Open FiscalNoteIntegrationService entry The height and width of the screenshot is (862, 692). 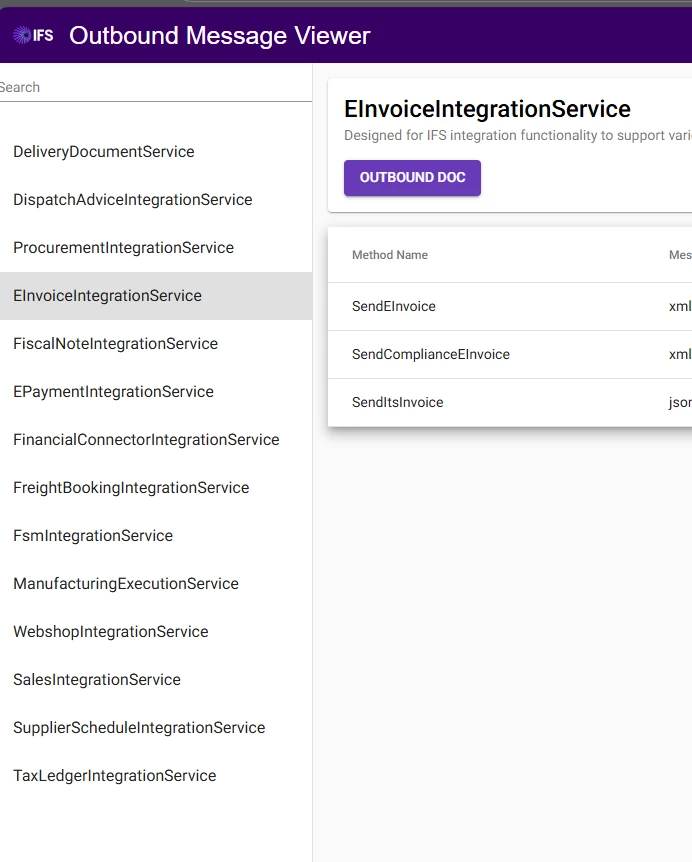click(x=156, y=344)
